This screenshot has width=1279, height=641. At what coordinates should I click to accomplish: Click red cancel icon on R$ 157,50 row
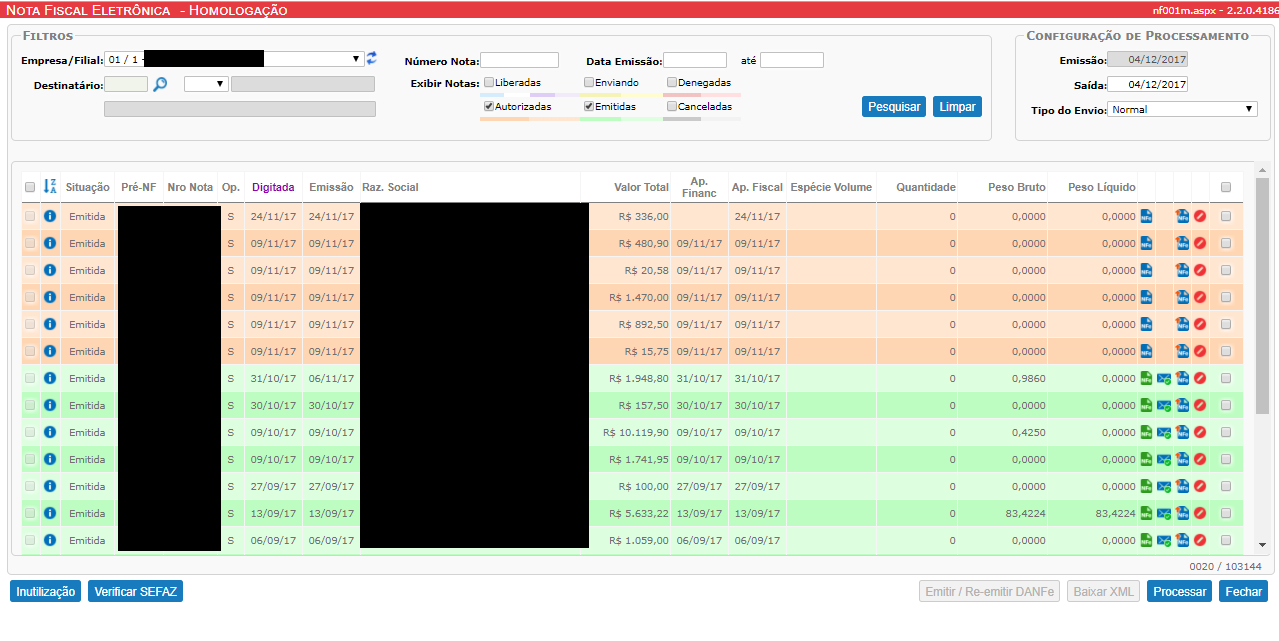tap(1200, 405)
